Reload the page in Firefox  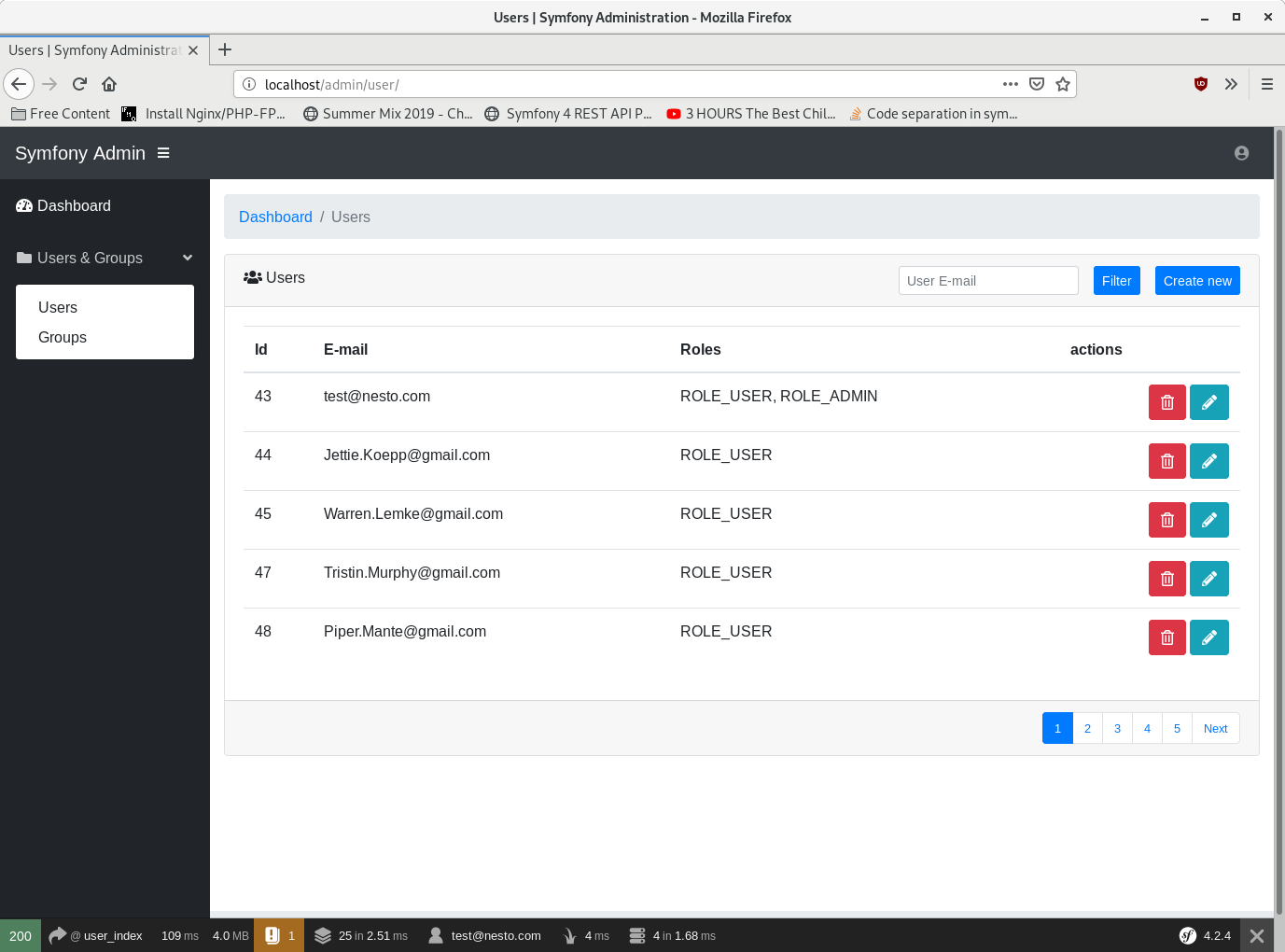pyautogui.click(x=79, y=84)
